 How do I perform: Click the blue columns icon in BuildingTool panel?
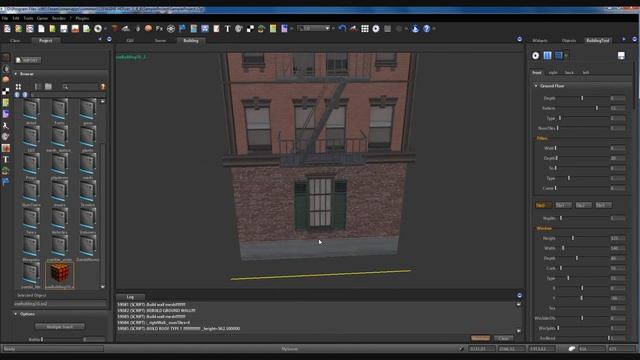pyautogui.click(x=547, y=56)
